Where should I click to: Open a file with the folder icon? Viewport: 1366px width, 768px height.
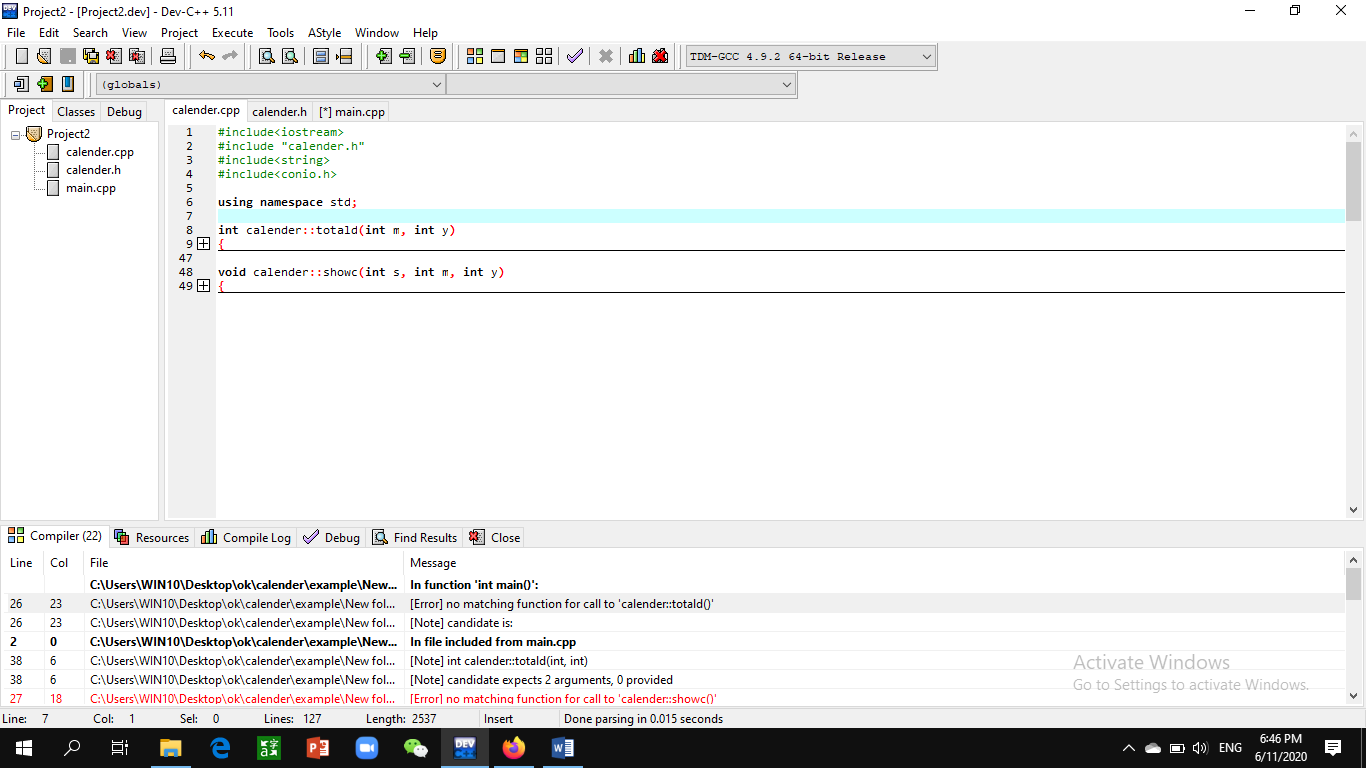click(x=43, y=56)
